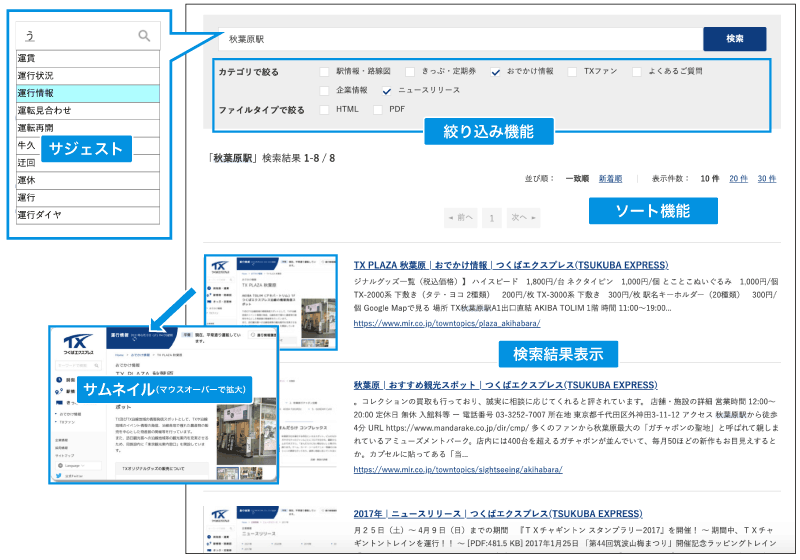Image resolution: width=800 pixels, height=560 pixels.
Task: Select suggestion 運休
Action: (88, 180)
